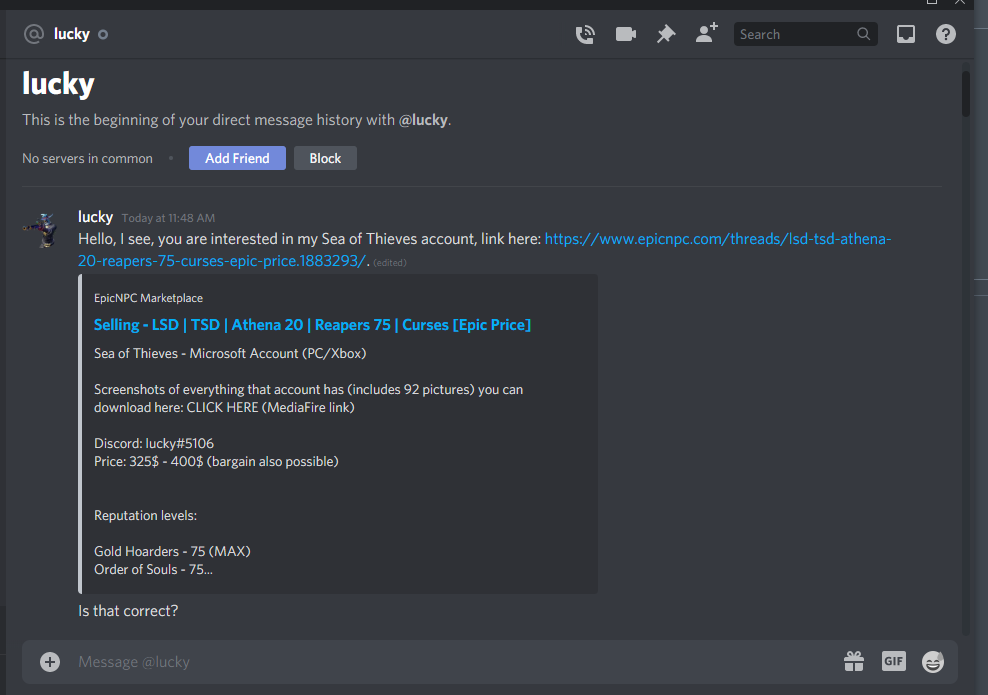This screenshot has width=988, height=695.
Task: Click 'Discord: lucky#5106' text
Action: 154,444
